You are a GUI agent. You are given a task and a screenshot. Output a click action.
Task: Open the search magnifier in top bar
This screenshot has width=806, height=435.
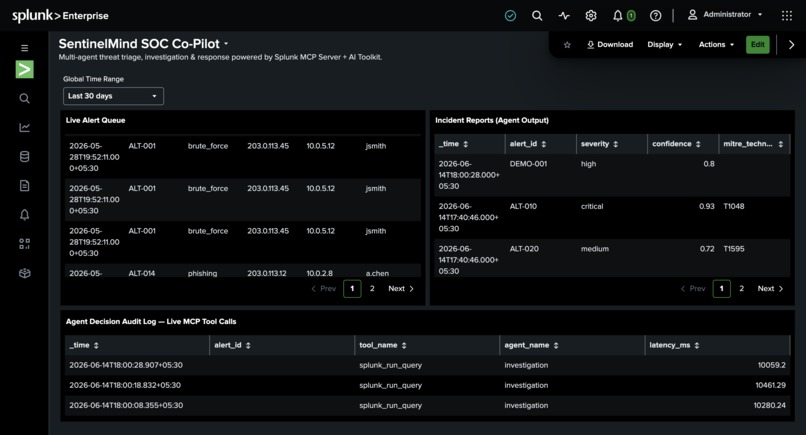[x=537, y=16]
